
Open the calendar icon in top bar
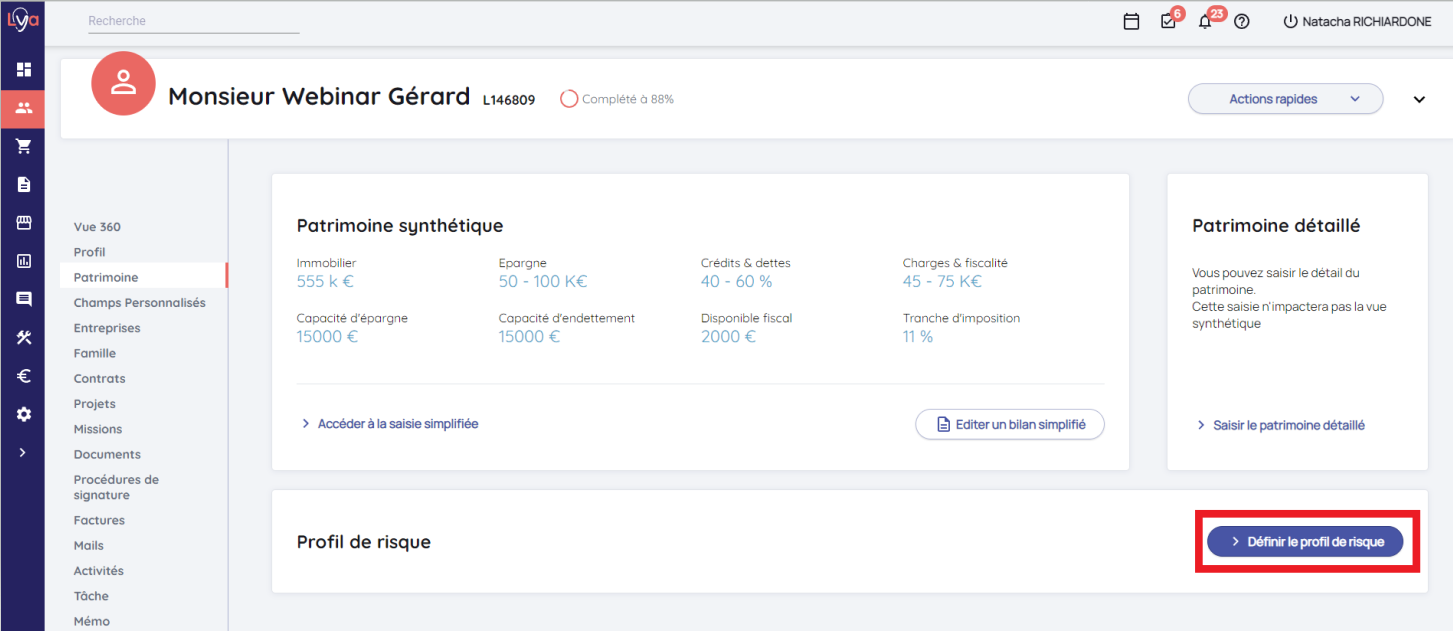click(x=1131, y=21)
